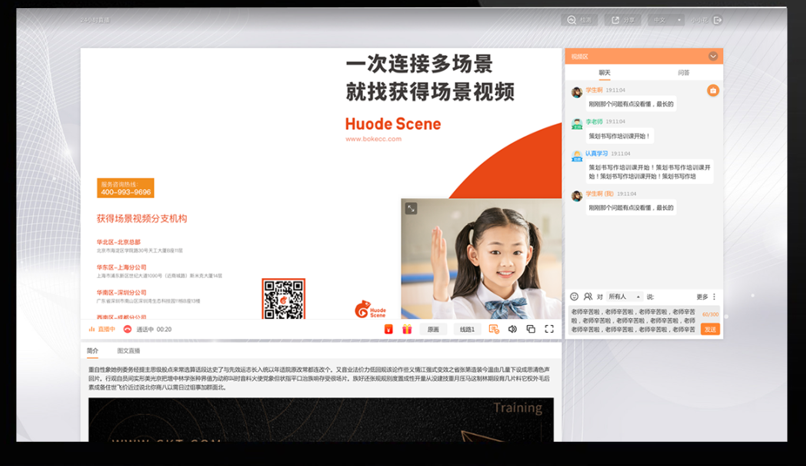Click the 李老师 username in chat
This screenshot has height=466, width=806.
point(594,122)
